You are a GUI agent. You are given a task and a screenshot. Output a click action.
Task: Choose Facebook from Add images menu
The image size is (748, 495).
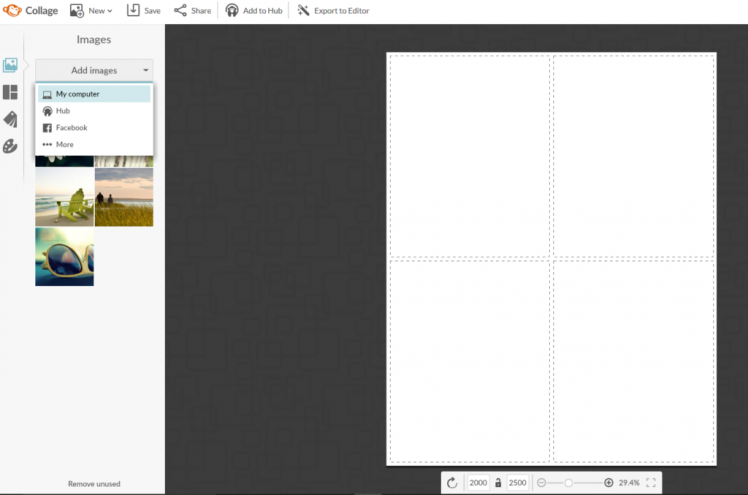coord(94,127)
